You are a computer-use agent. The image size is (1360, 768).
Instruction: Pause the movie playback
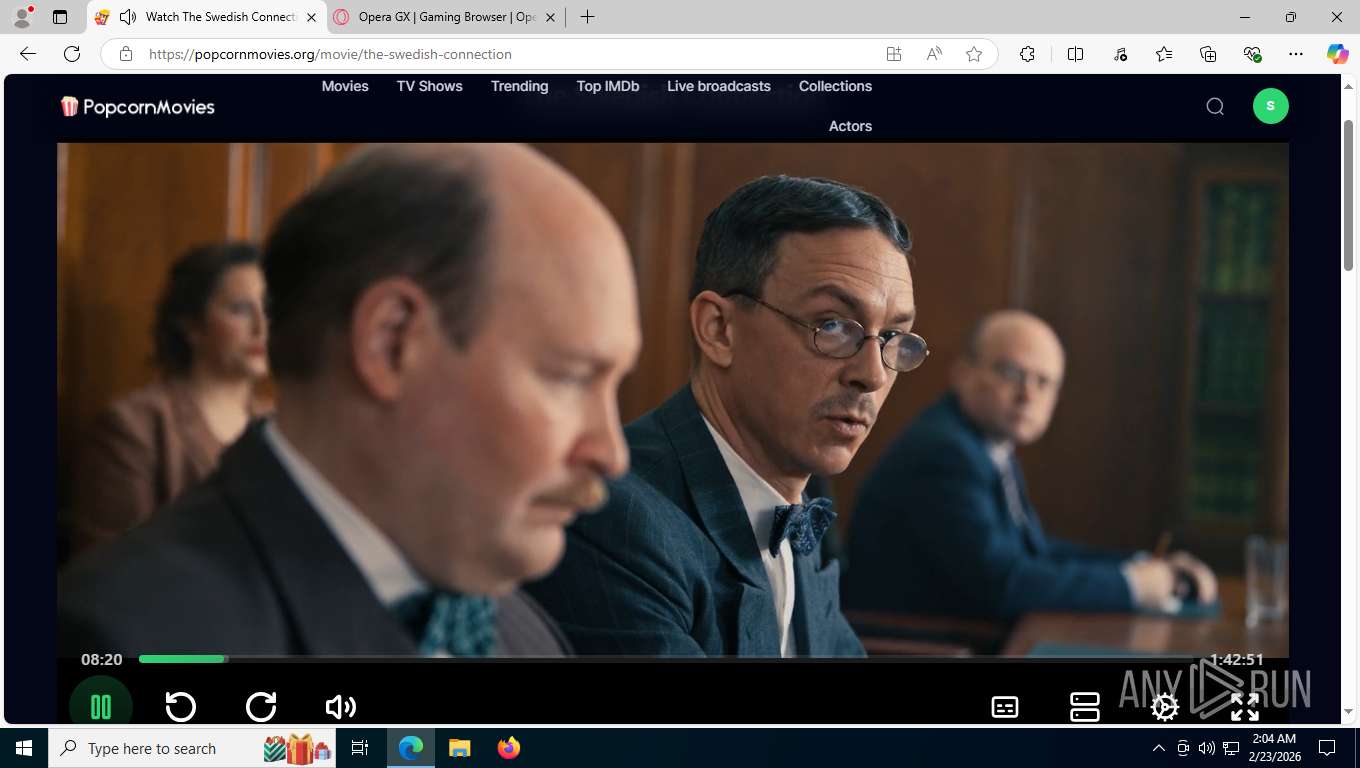(x=101, y=706)
